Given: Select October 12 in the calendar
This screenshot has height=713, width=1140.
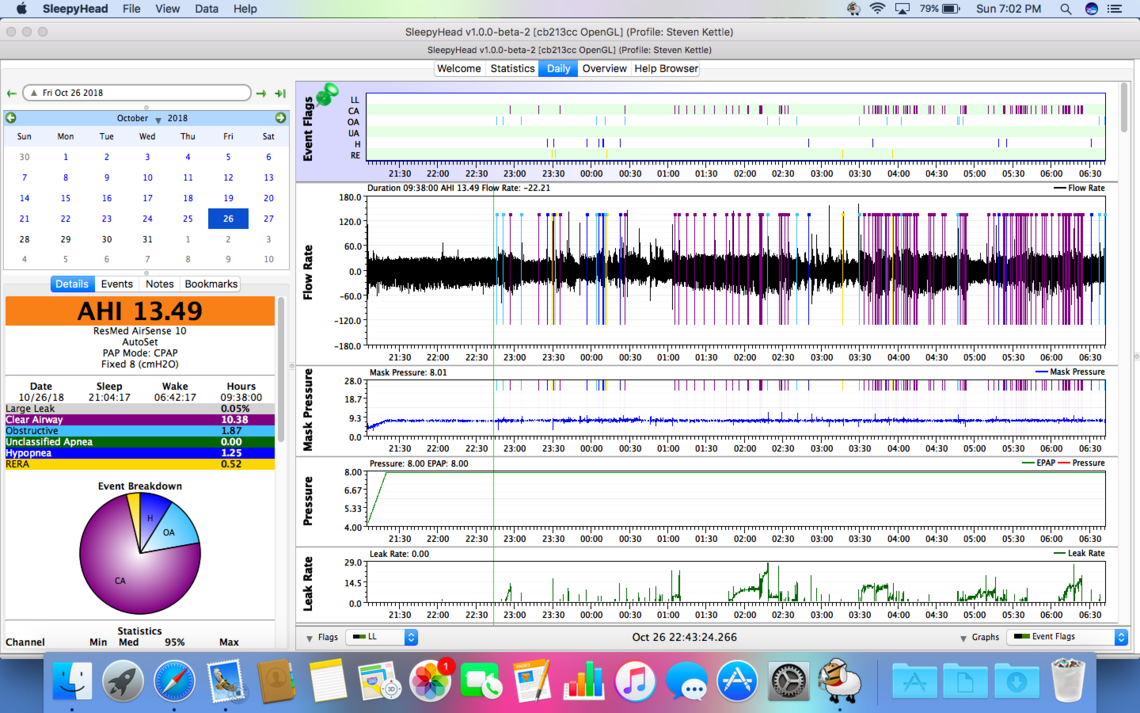Looking at the screenshot, I should [x=228, y=177].
